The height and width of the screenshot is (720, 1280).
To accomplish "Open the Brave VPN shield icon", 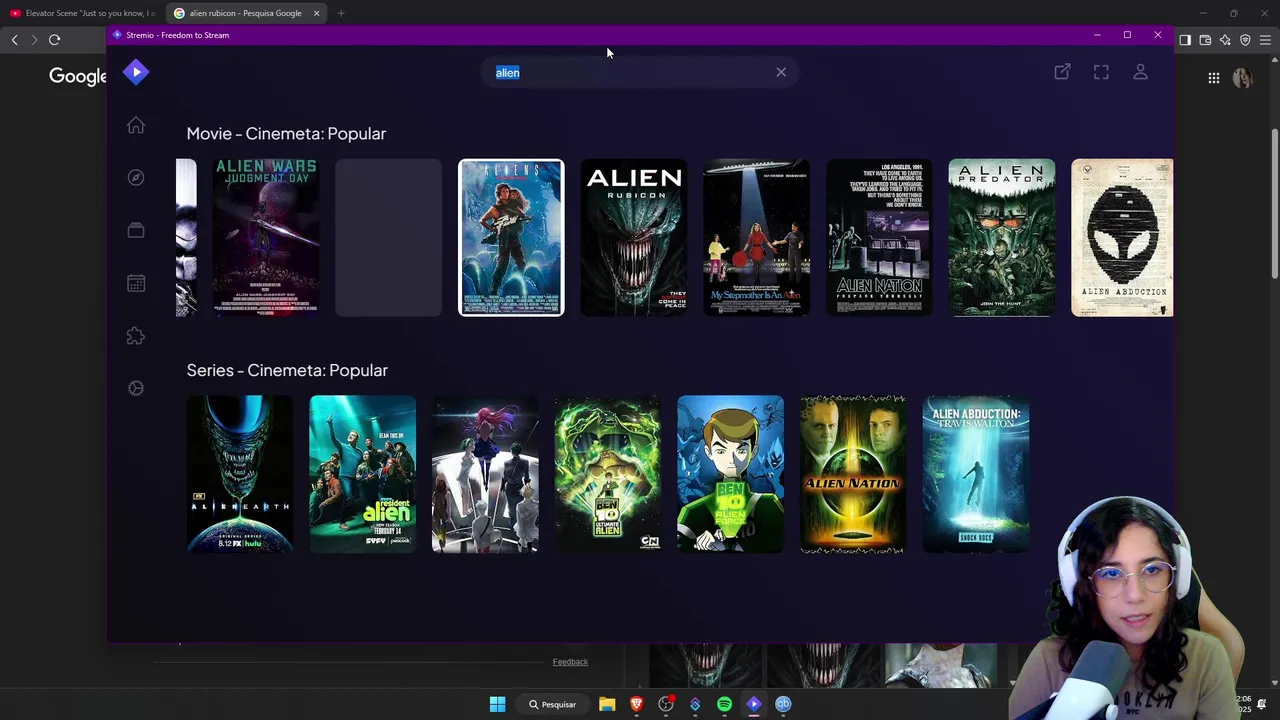I will tap(1245, 40).
